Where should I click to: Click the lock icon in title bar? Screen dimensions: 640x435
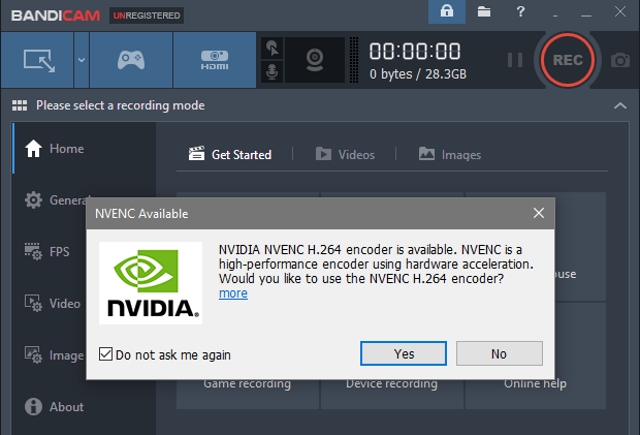(447, 12)
